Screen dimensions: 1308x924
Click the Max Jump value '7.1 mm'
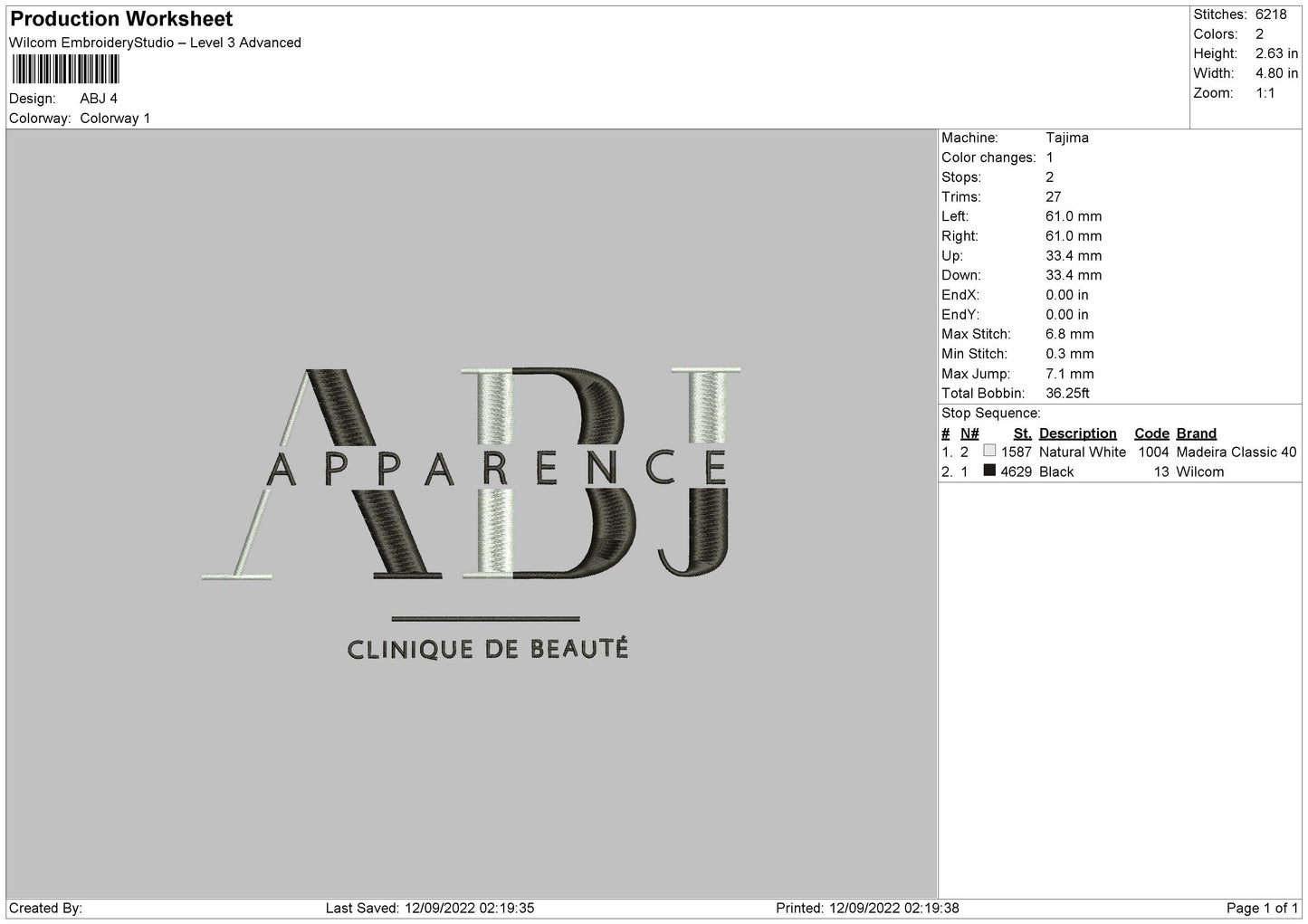[x=1070, y=374]
